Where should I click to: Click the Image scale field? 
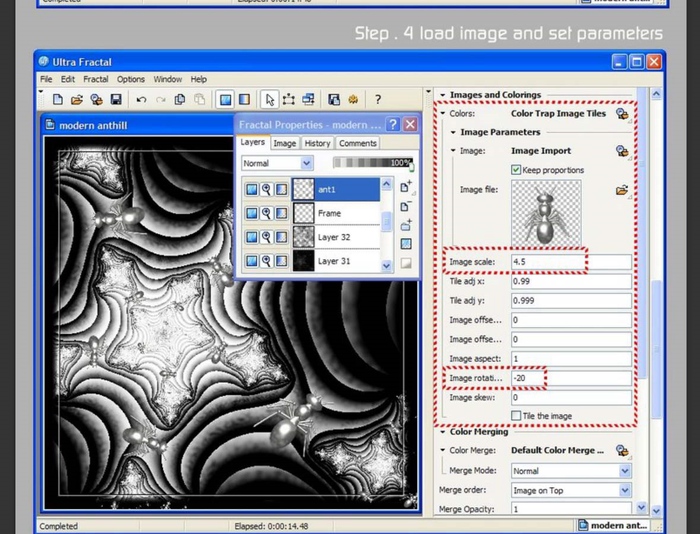point(571,262)
